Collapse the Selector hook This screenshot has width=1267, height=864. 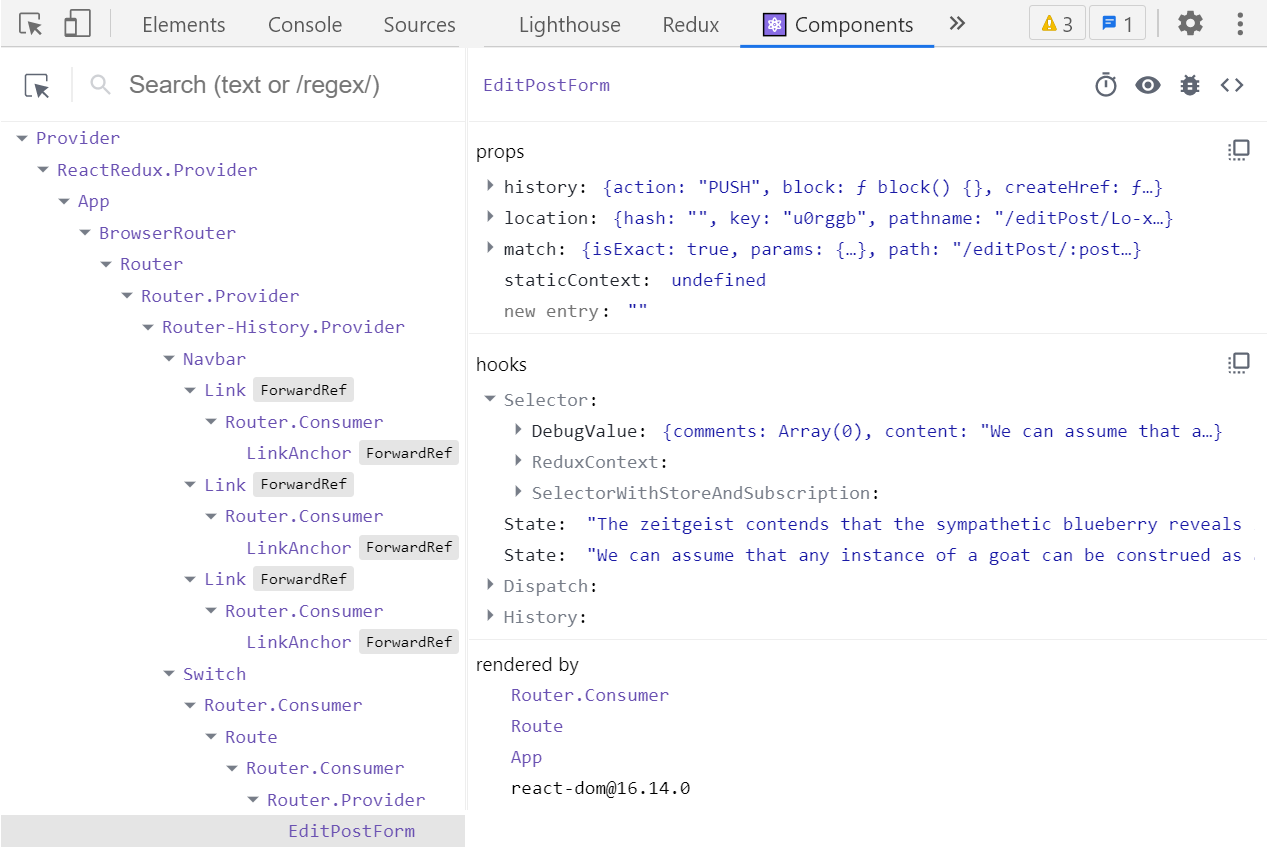(490, 400)
